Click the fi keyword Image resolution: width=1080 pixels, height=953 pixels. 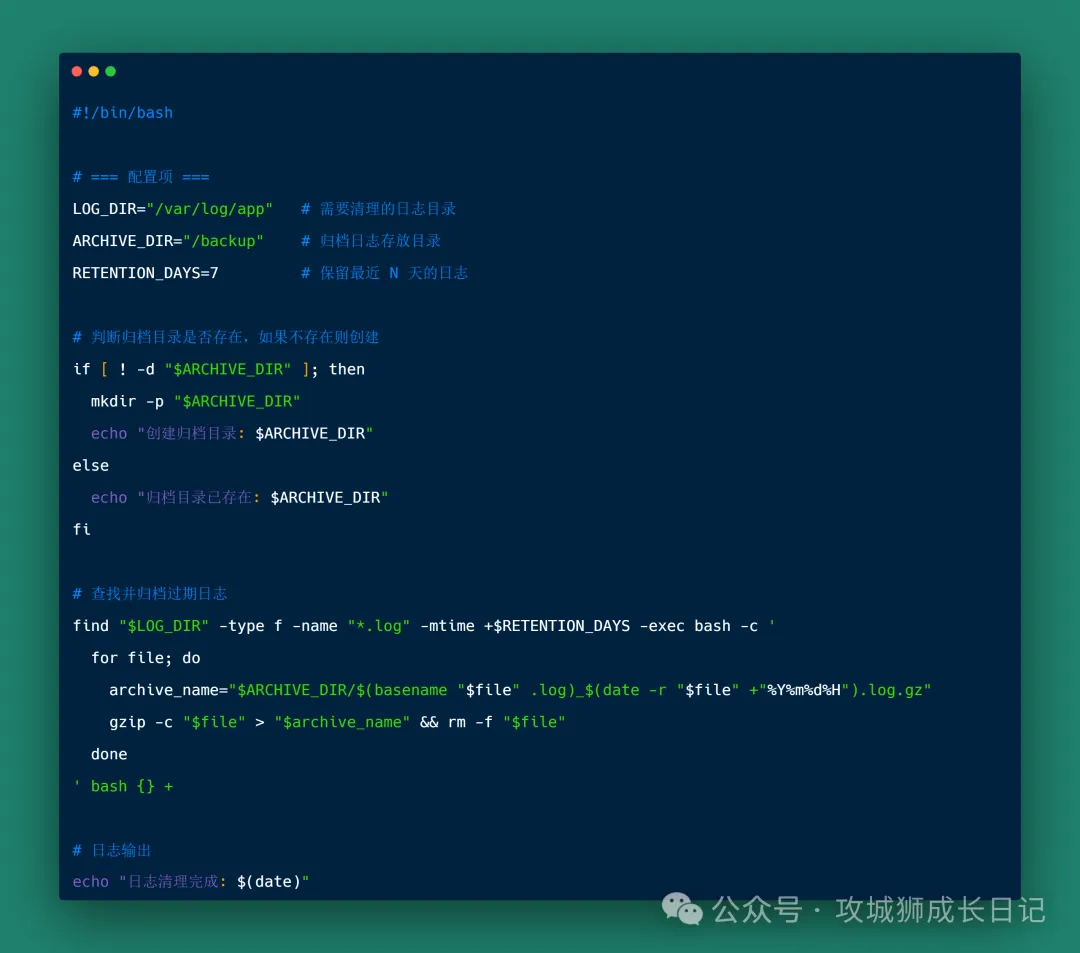coord(81,529)
